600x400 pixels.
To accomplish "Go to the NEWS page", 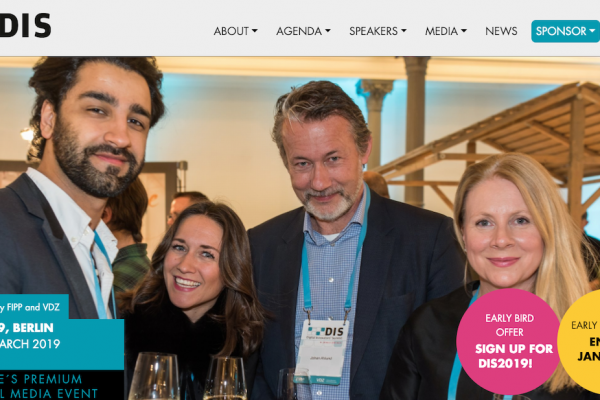I will tap(501, 31).
